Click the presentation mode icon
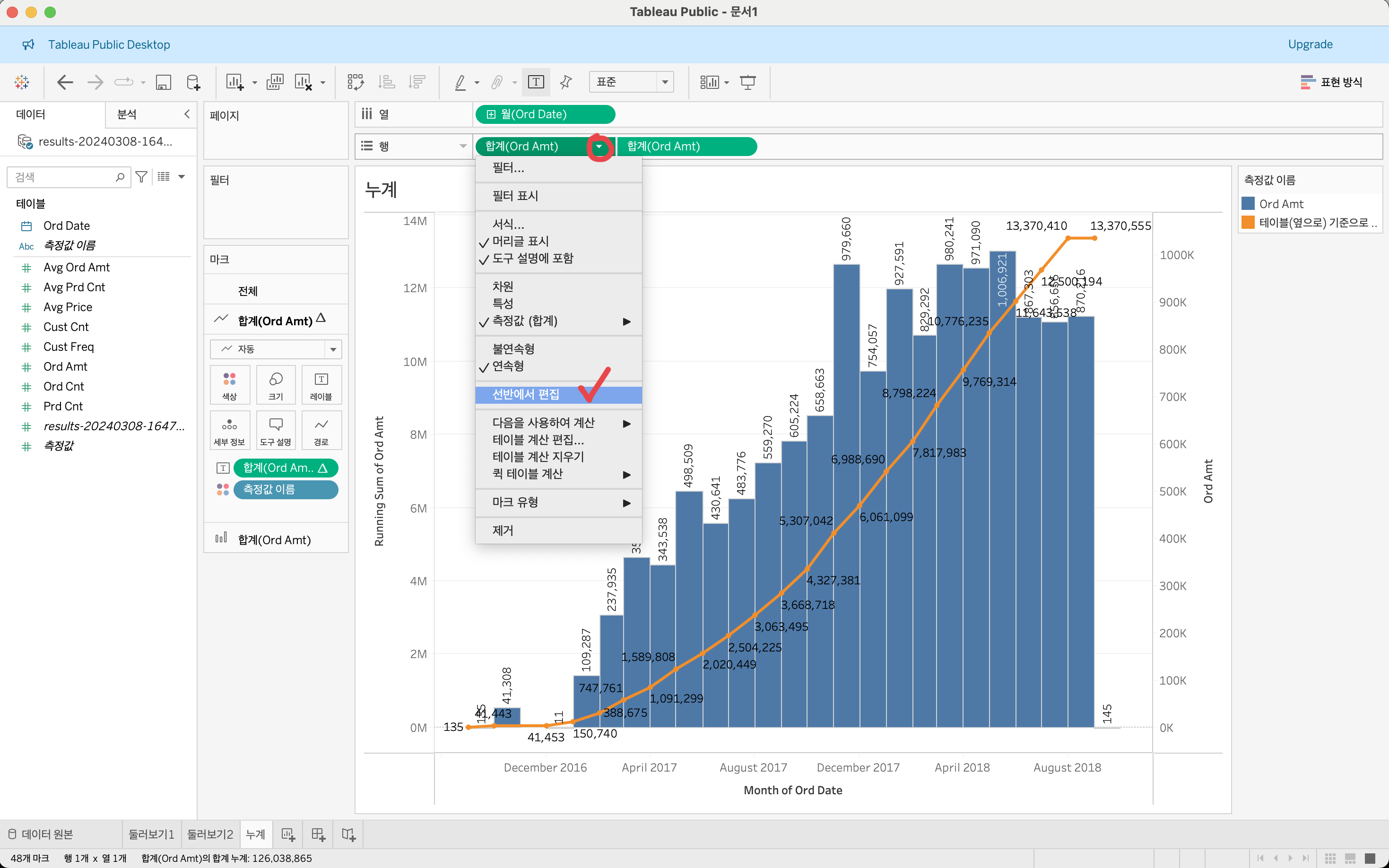 (747, 82)
